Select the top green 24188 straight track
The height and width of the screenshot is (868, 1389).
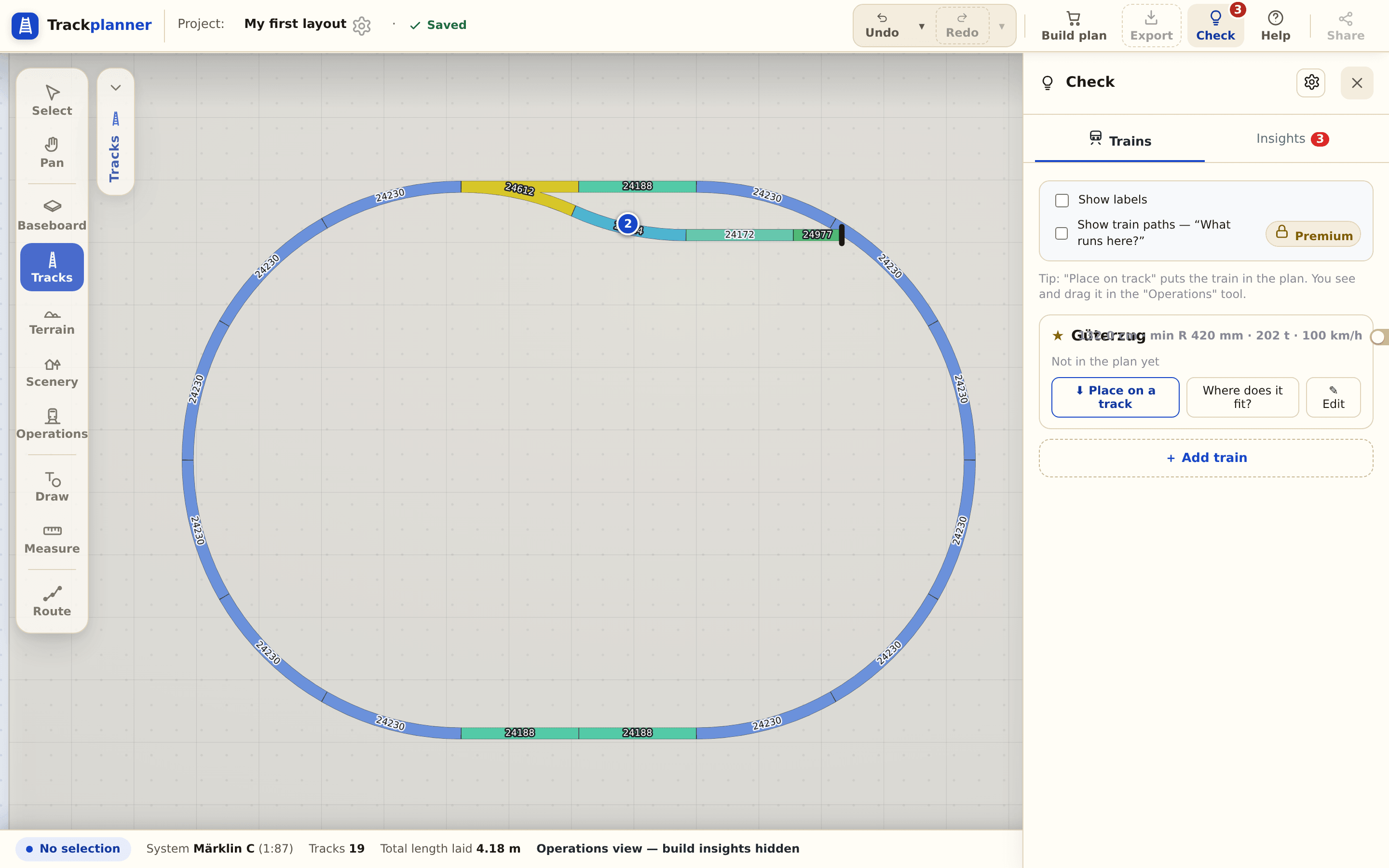point(637,186)
